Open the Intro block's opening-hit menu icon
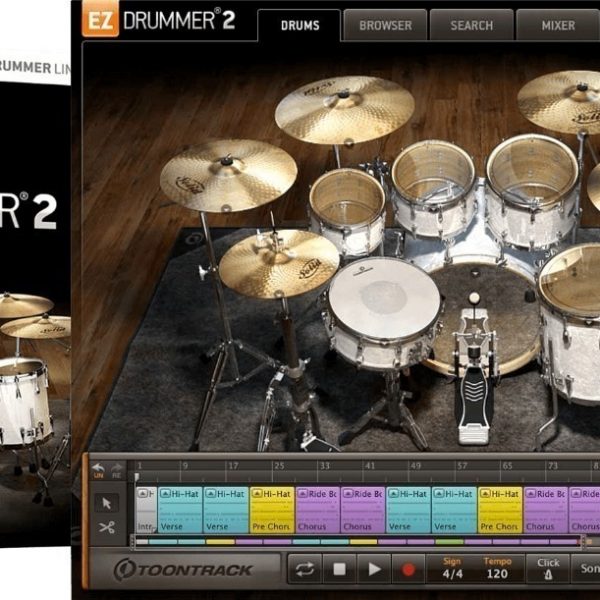 click(x=142, y=494)
